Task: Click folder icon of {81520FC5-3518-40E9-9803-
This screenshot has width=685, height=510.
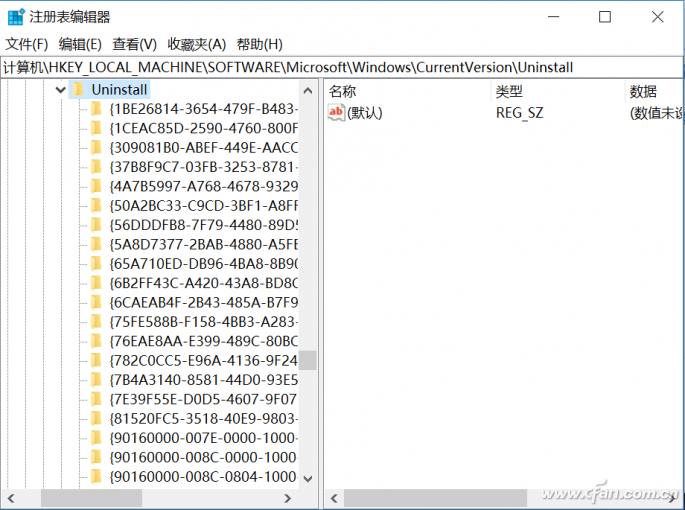Action: click(x=97, y=418)
